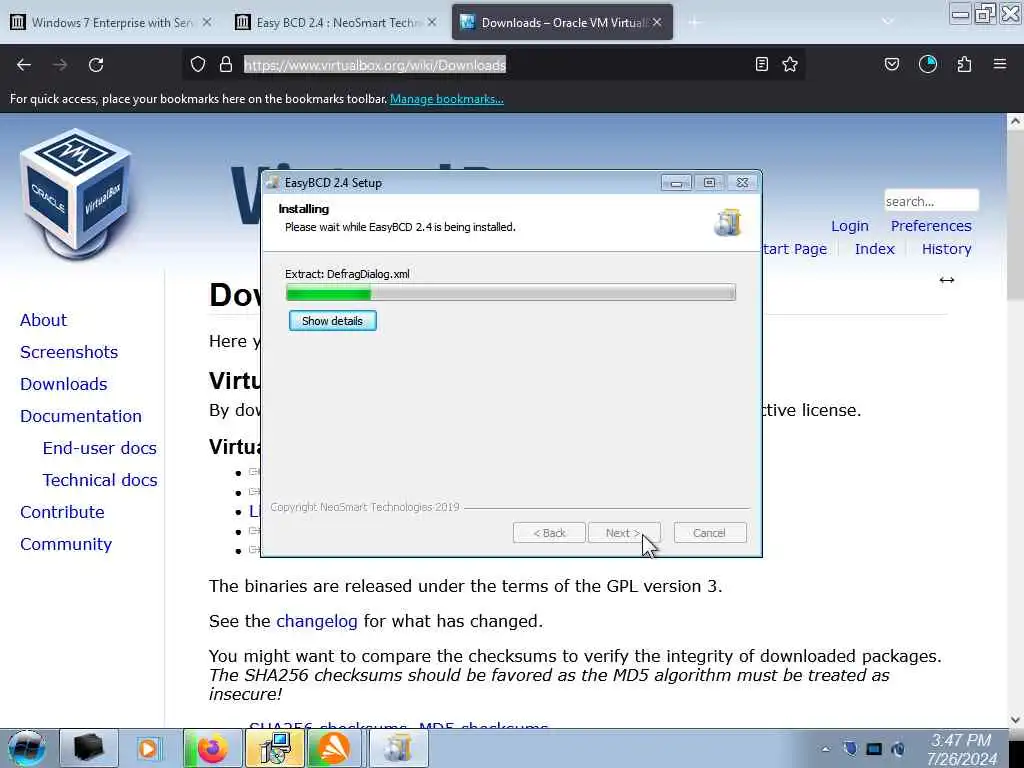1024x768 pixels.
Task: Click the tray volume speaker icon
Action: 898,749
